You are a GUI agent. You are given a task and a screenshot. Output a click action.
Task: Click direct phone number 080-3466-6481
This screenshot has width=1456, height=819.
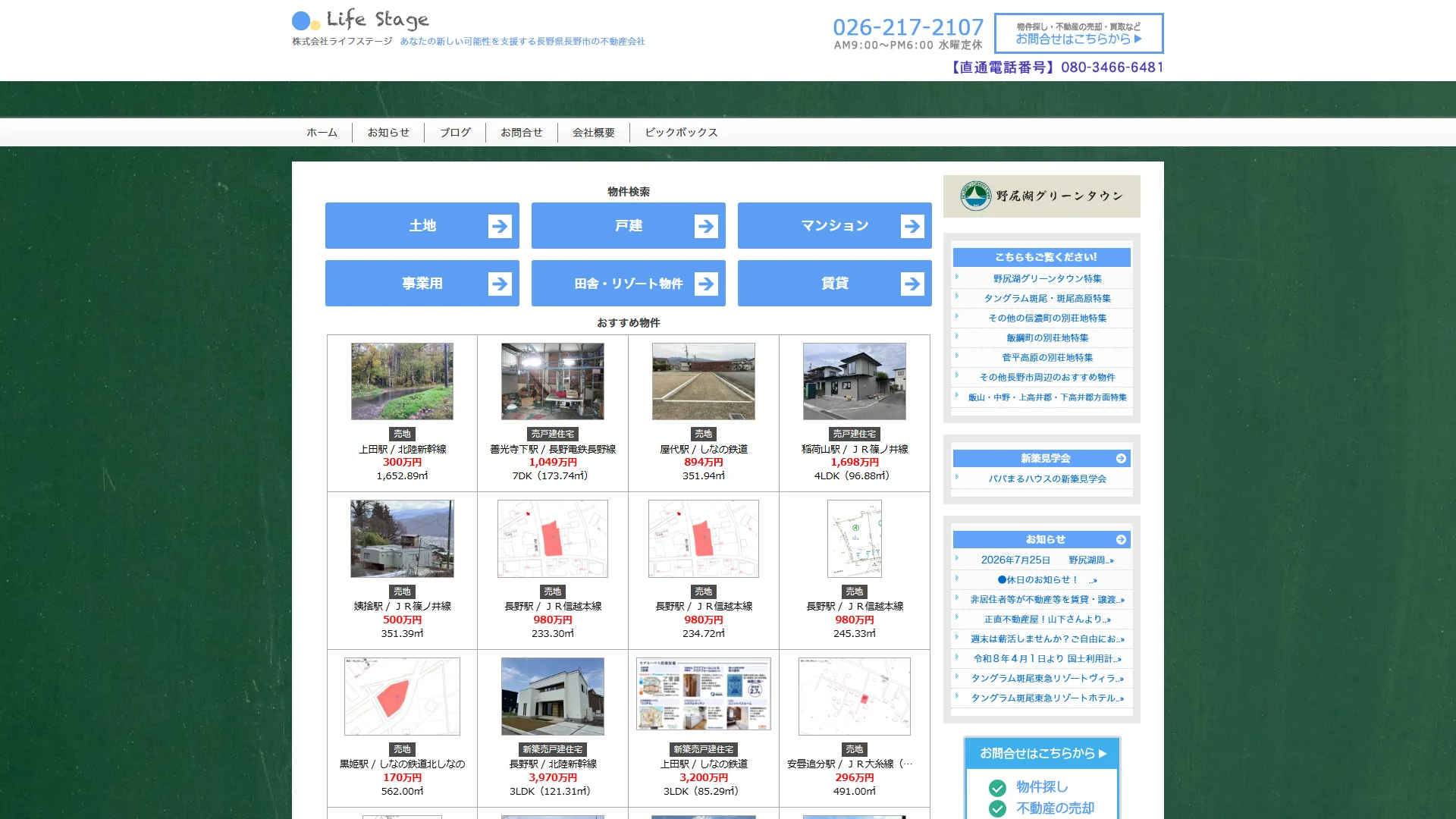pos(1112,67)
